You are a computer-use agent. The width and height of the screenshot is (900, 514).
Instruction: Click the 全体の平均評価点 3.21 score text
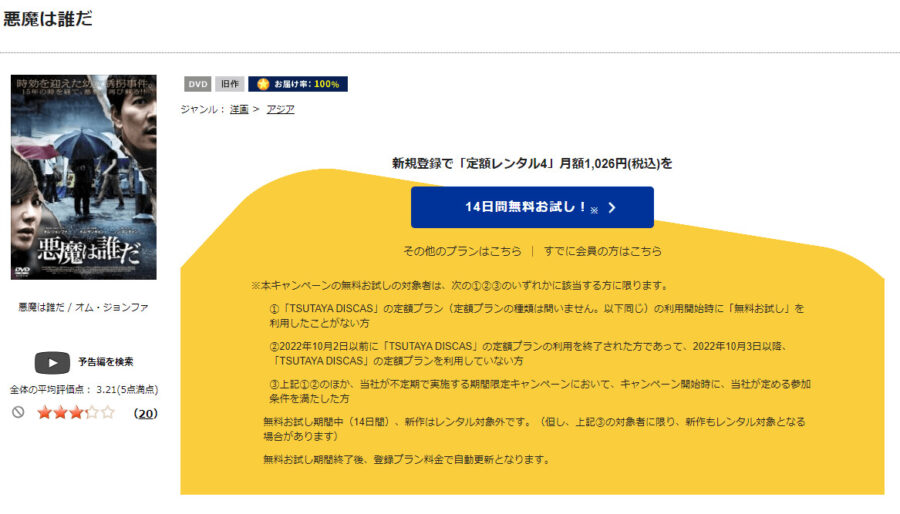point(83,389)
